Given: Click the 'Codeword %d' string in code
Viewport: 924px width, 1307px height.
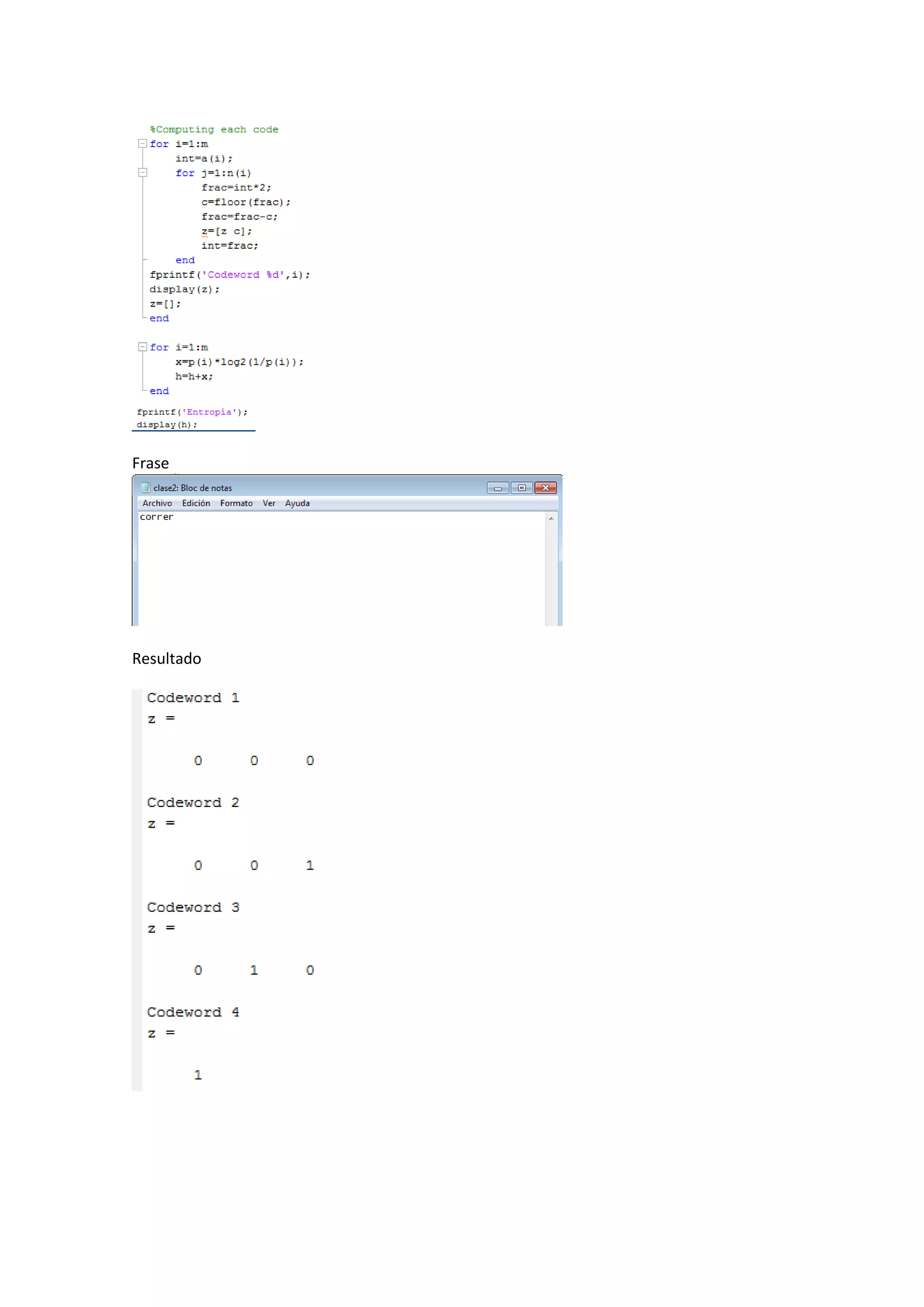Looking at the screenshot, I should click(243, 275).
